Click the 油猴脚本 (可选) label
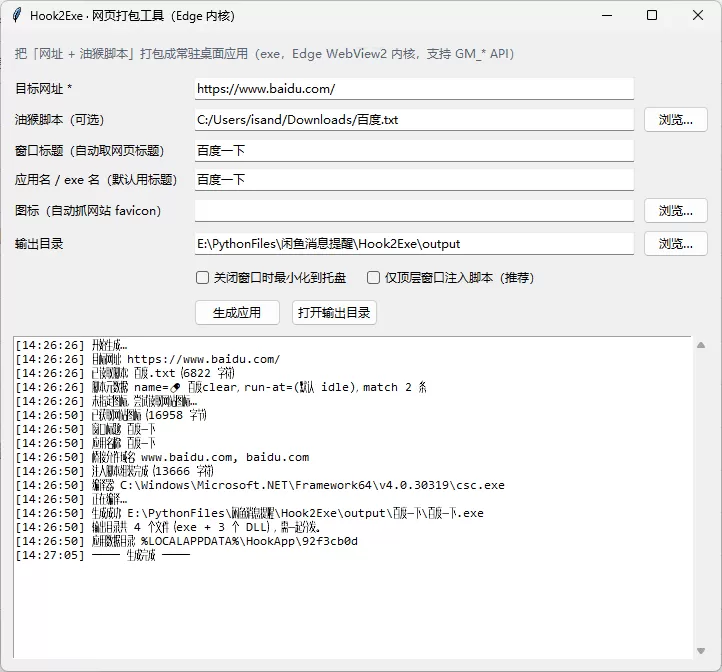 (59, 120)
